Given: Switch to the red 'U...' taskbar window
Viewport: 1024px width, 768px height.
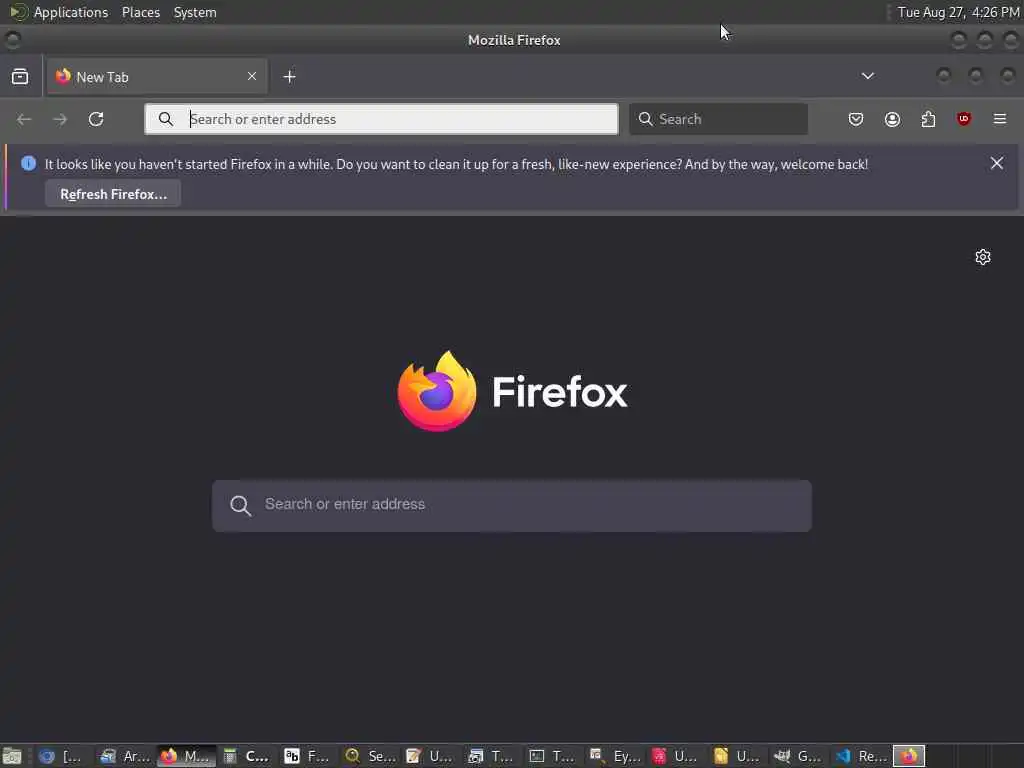Looking at the screenshot, I should [x=675, y=756].
